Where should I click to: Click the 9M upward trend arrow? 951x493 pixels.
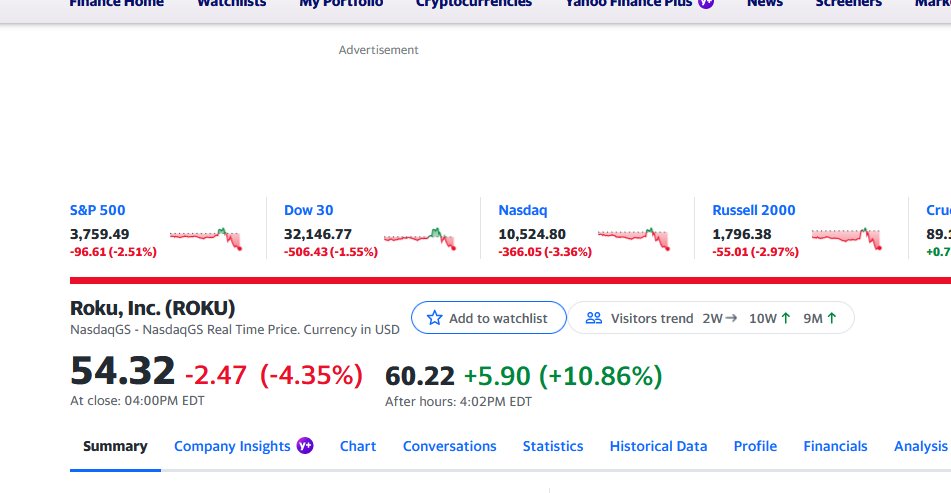(x=832, y=318)
